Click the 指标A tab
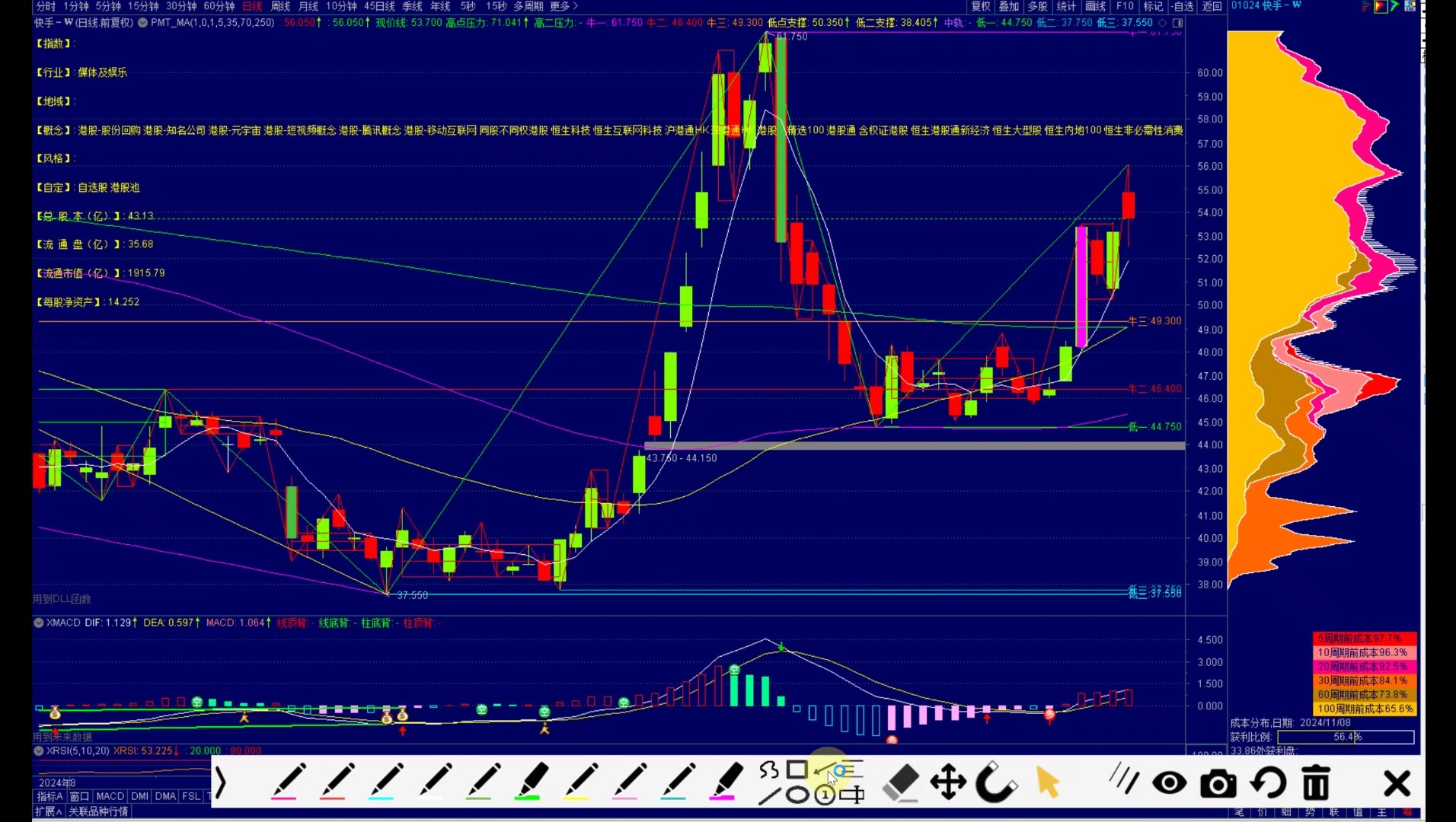Screen dimensions: 1456x822 tap(49, 796)
